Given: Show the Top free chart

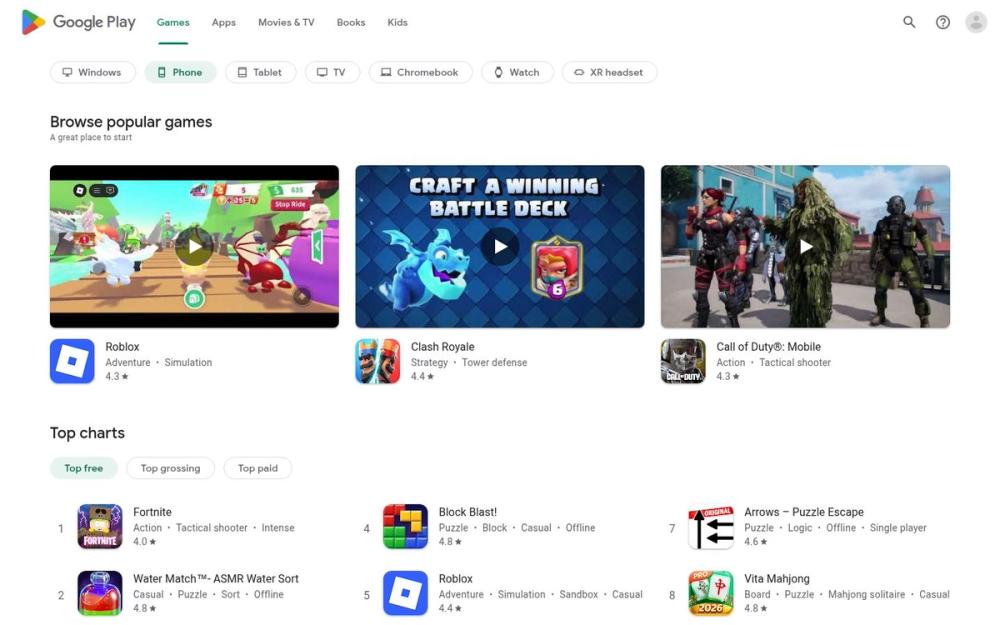Looking at the screenshot, I should pyautogui.click(x=84, y=468).
